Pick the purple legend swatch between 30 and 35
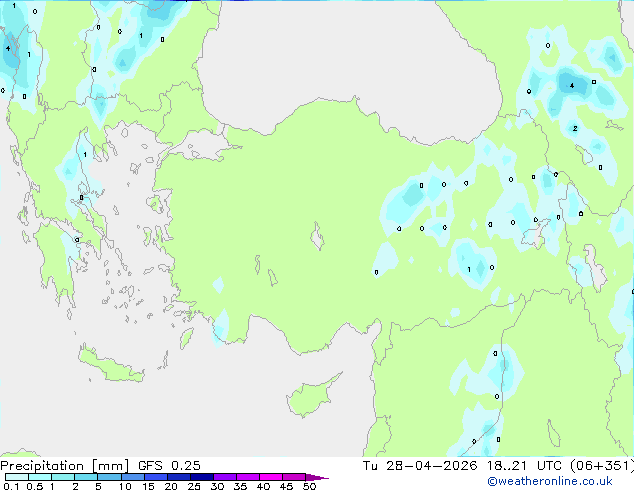The width and height of the screenshot is (634, 490). pos(228,477)
